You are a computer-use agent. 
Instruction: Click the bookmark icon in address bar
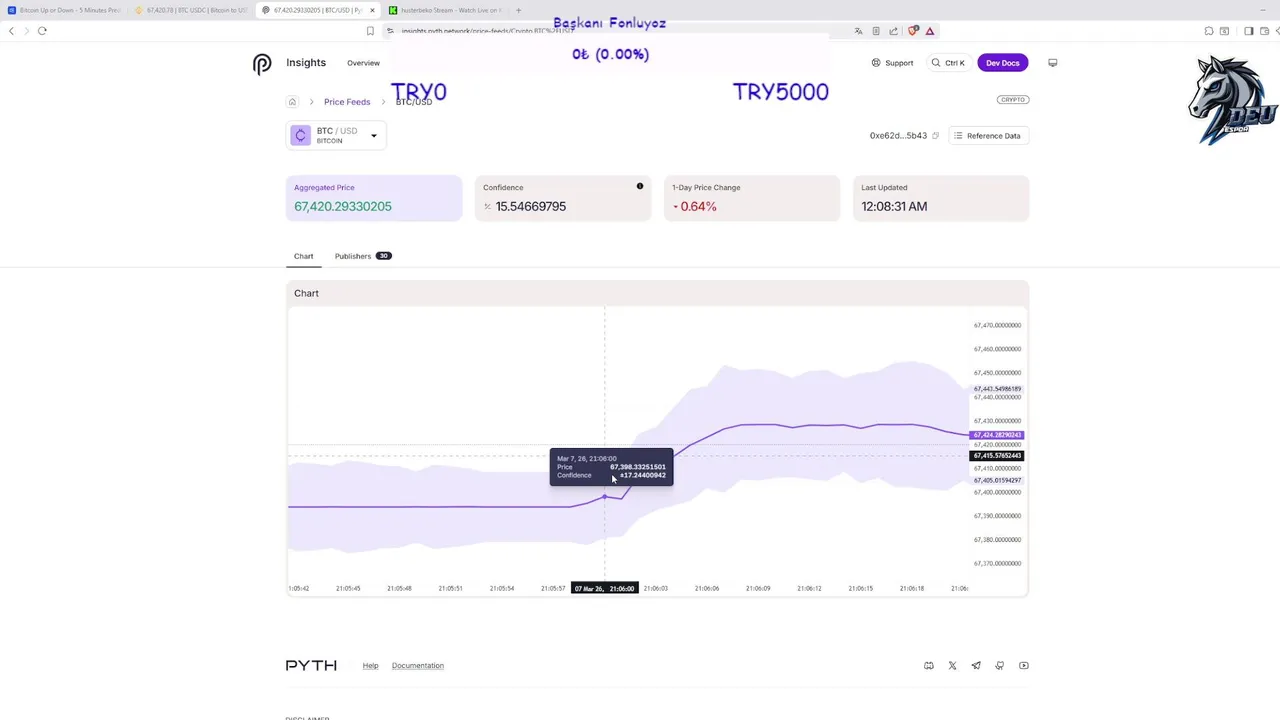370,31
